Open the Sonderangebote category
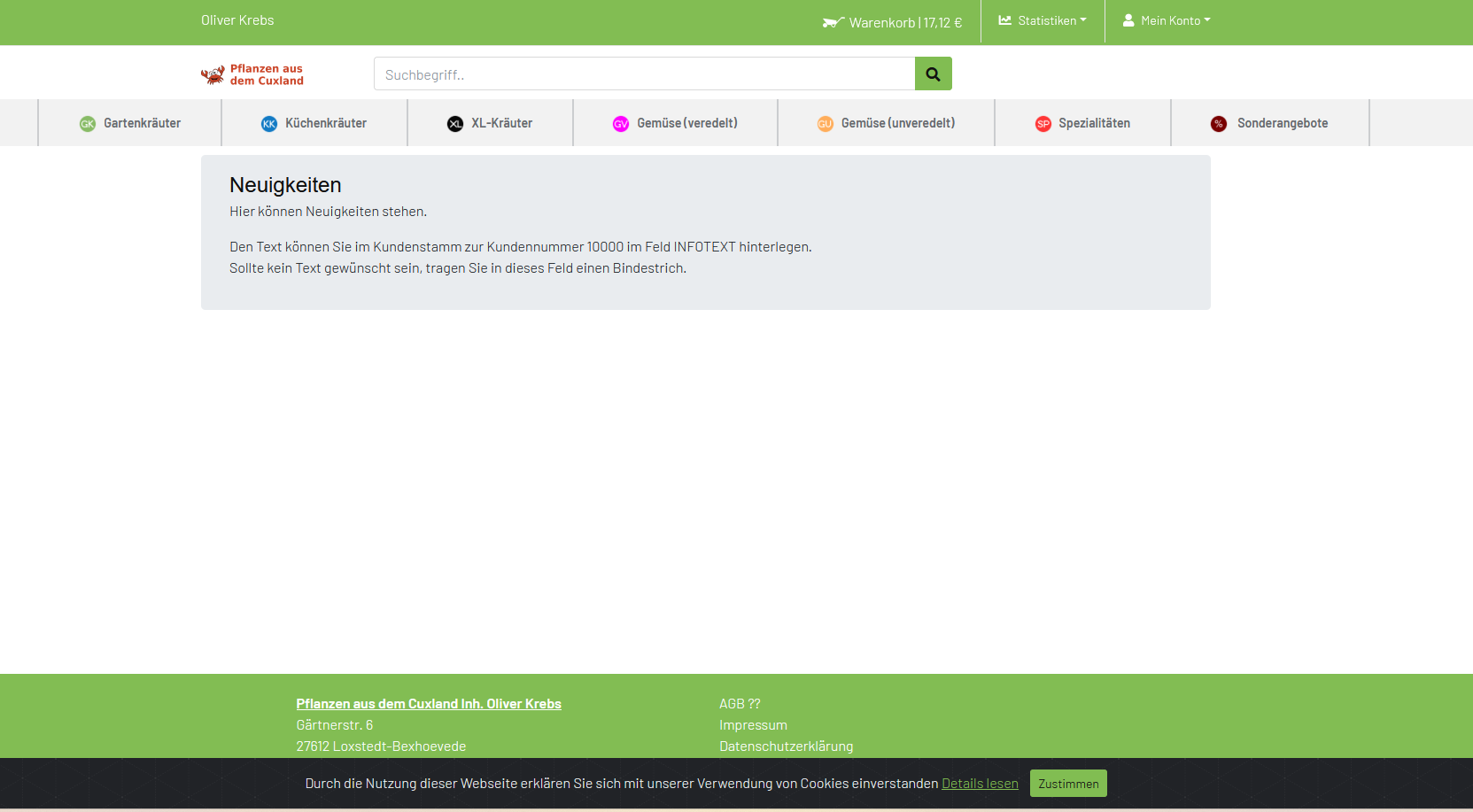The image size is (1473, 812). point(1282,123)
